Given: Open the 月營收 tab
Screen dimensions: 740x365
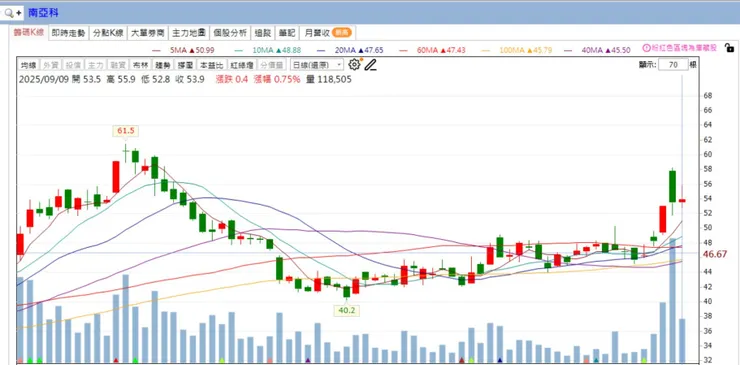Looking at the screenshot, I should (x=328, y=33).
